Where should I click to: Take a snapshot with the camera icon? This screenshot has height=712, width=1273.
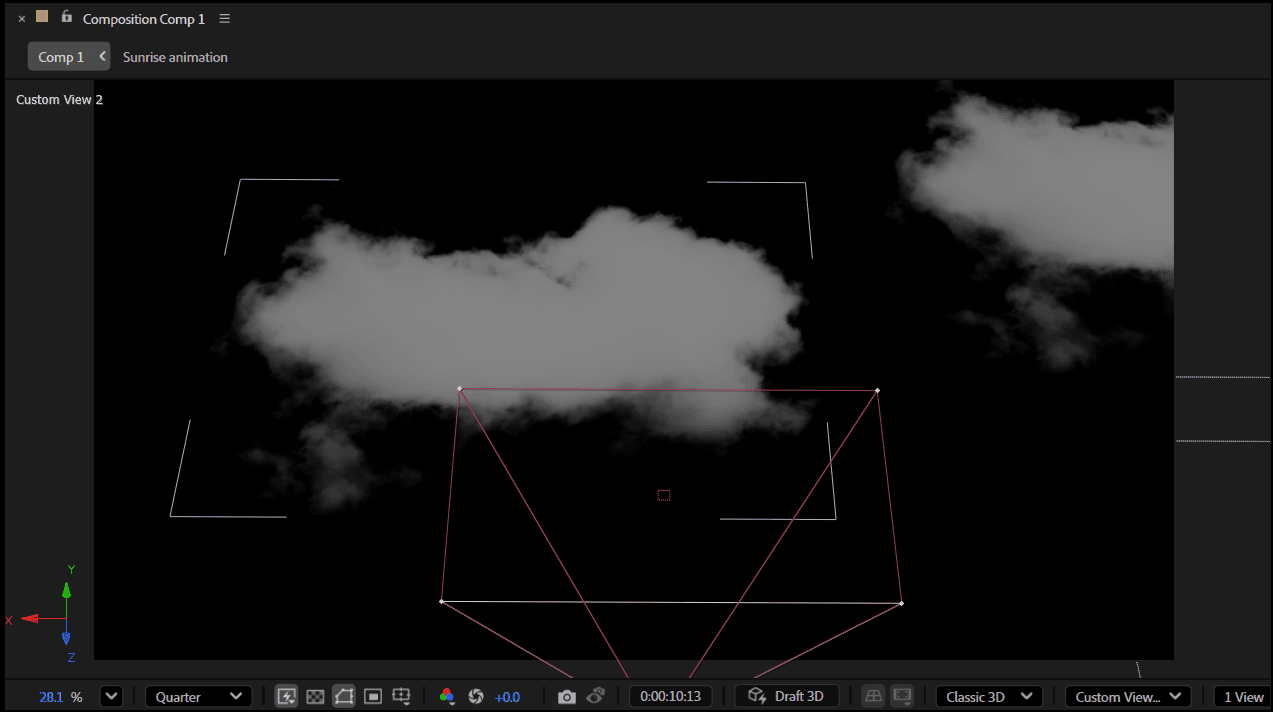tap(567, 696)
